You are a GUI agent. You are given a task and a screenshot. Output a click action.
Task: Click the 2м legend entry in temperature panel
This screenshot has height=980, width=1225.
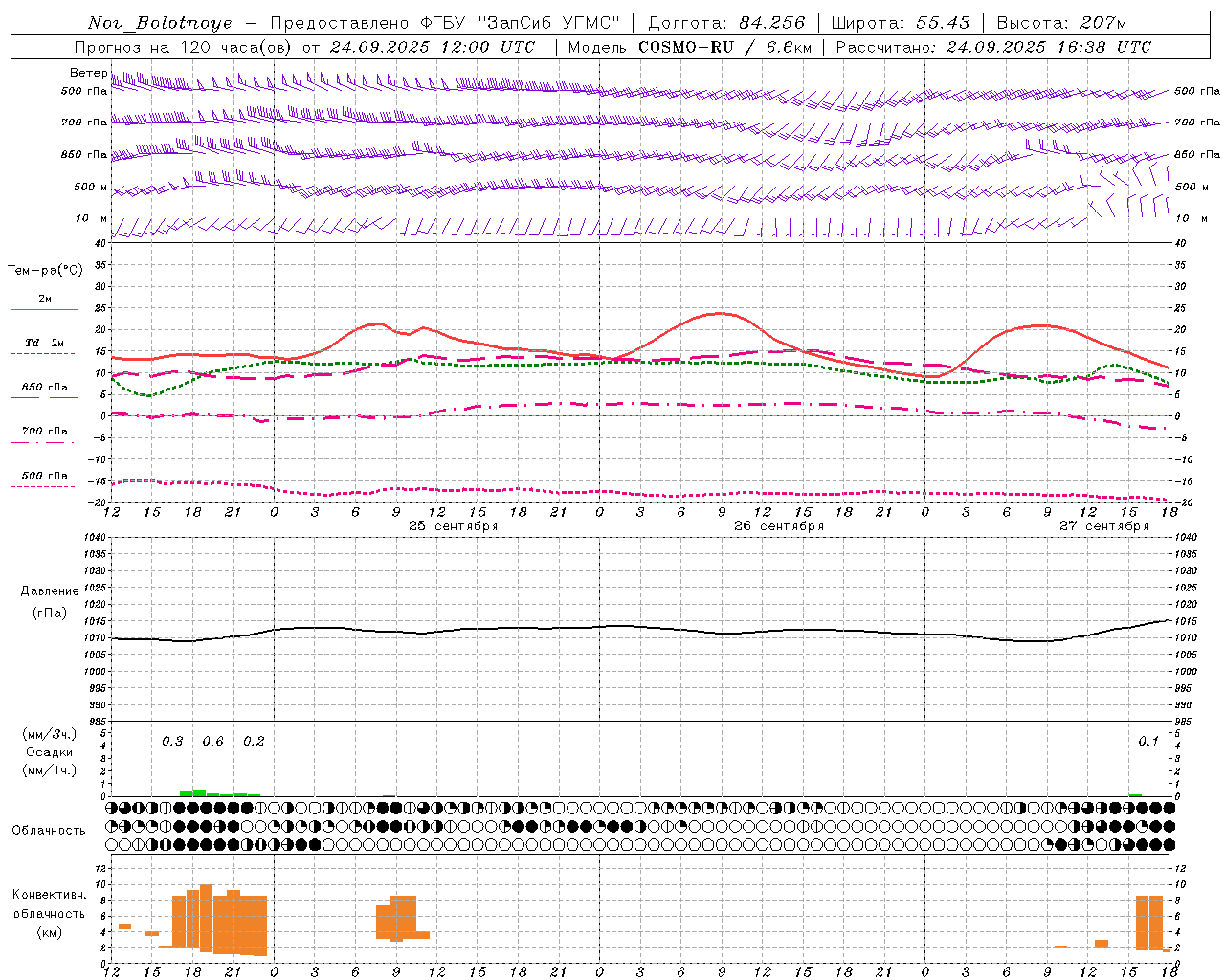(x=45, y=299)
